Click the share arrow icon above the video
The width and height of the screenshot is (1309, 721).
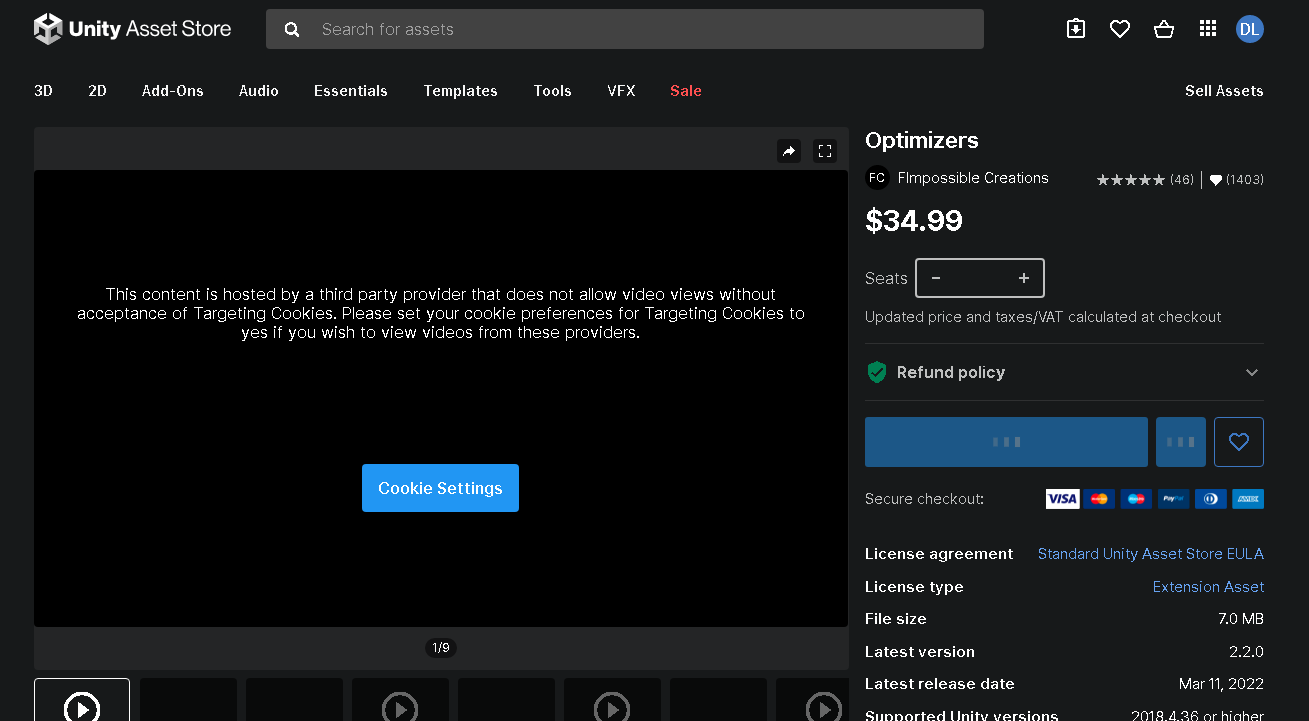(789, 151)
